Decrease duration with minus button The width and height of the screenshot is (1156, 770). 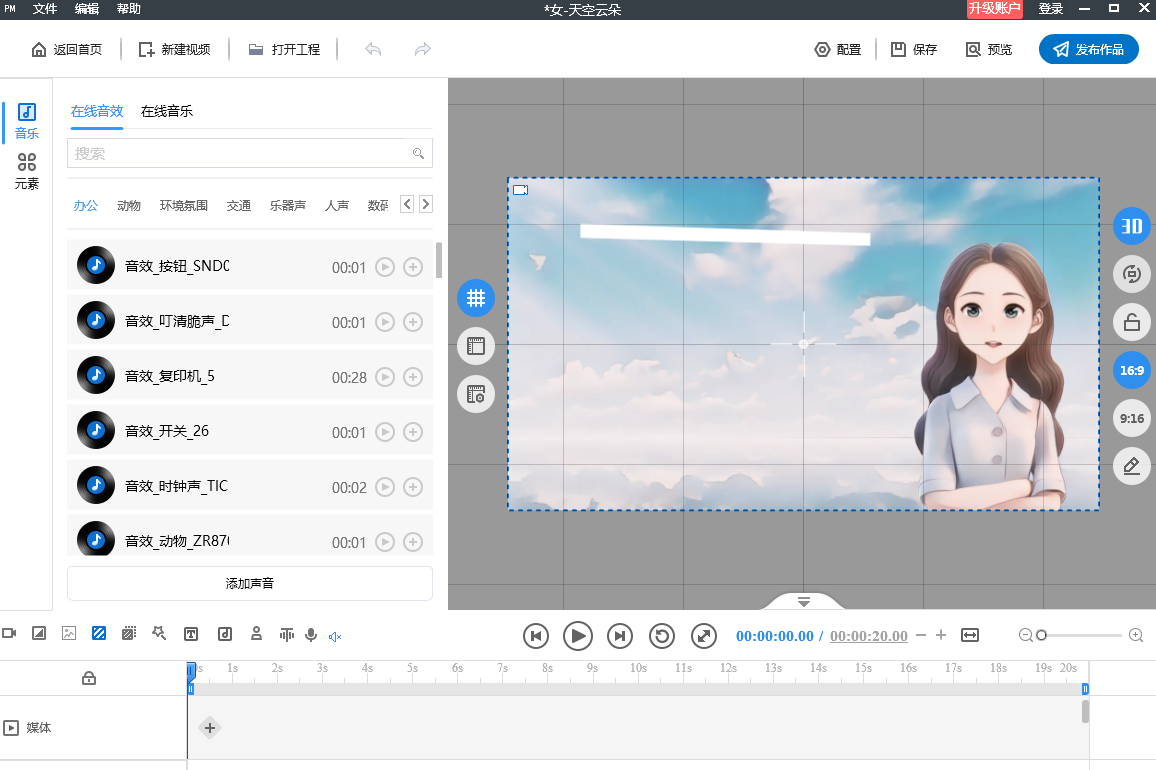pyautogui.click(x=921, y=635)
